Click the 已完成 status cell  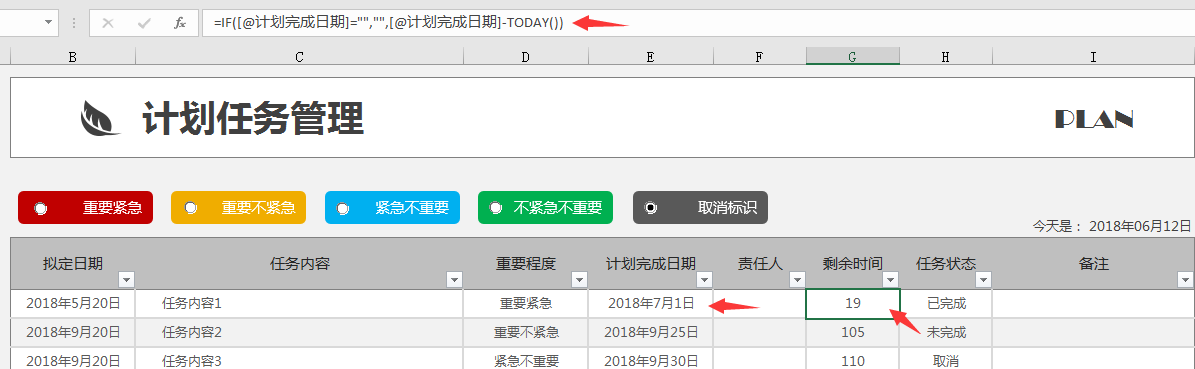[946, 303]
